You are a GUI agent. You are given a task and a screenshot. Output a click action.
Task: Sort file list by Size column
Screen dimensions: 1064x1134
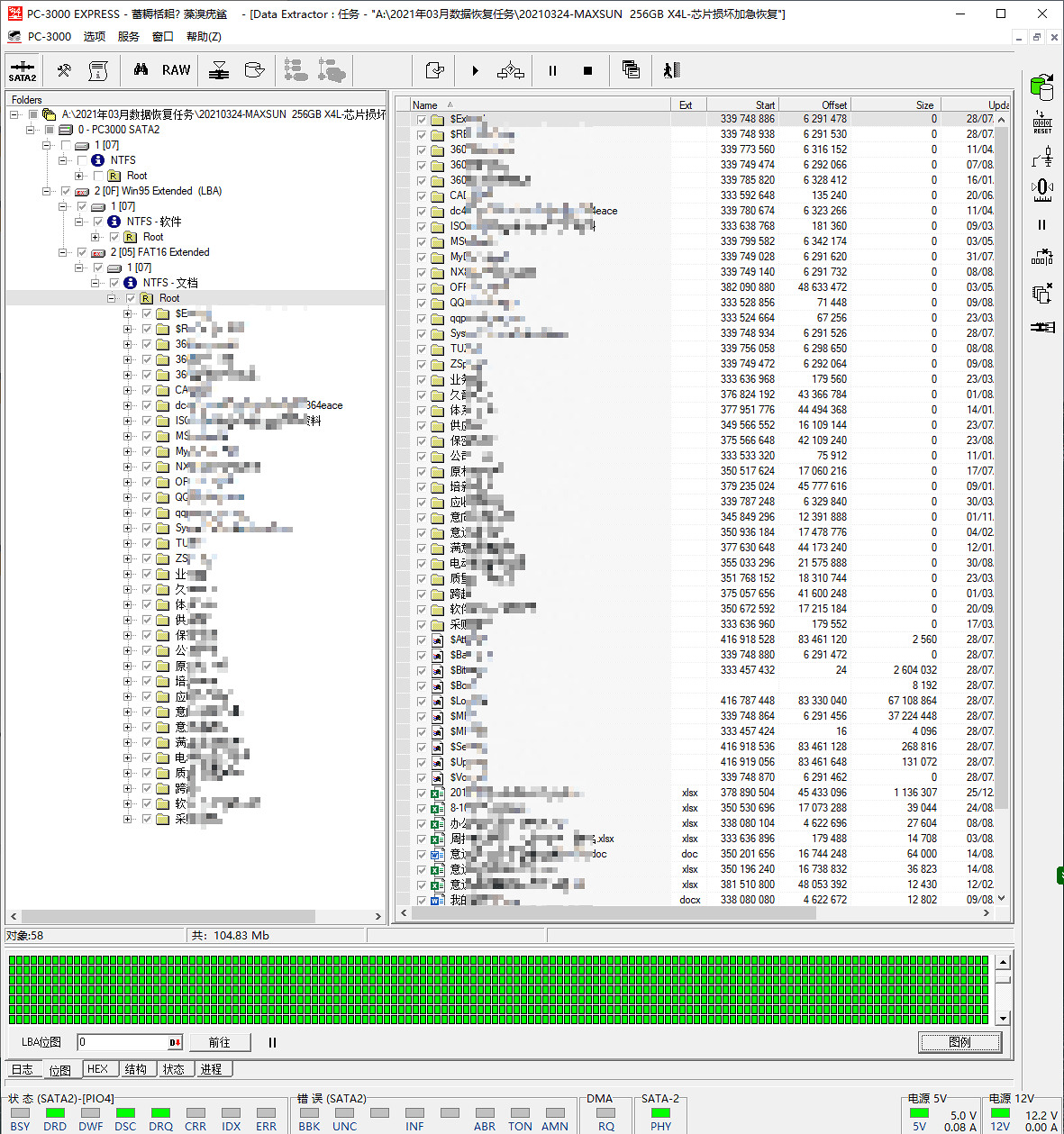click(x=895, y=104)
